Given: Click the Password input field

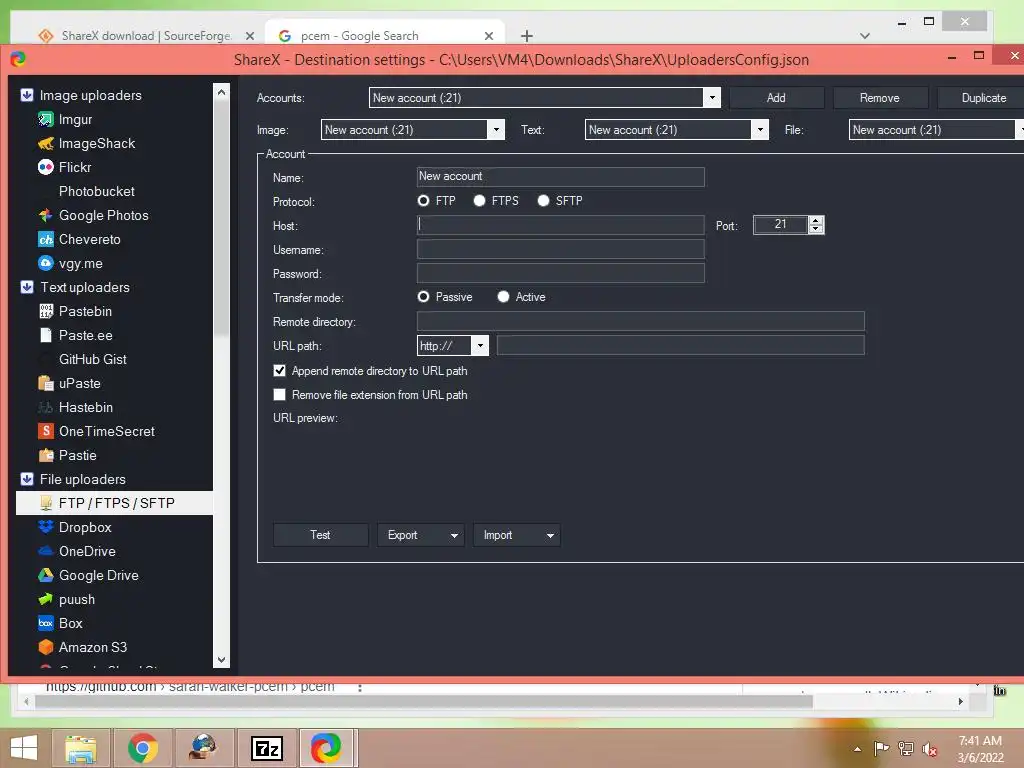Looking at the screenshot, I should tap(560, 273).
